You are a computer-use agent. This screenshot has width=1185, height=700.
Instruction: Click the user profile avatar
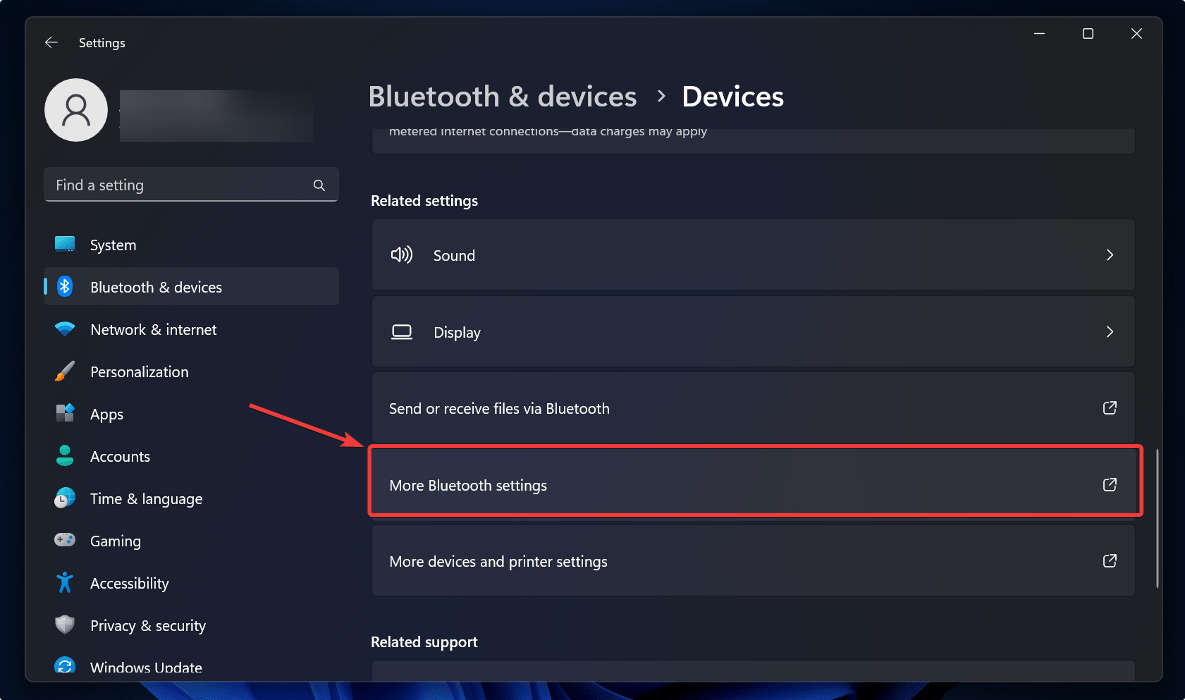coord(76,110)
